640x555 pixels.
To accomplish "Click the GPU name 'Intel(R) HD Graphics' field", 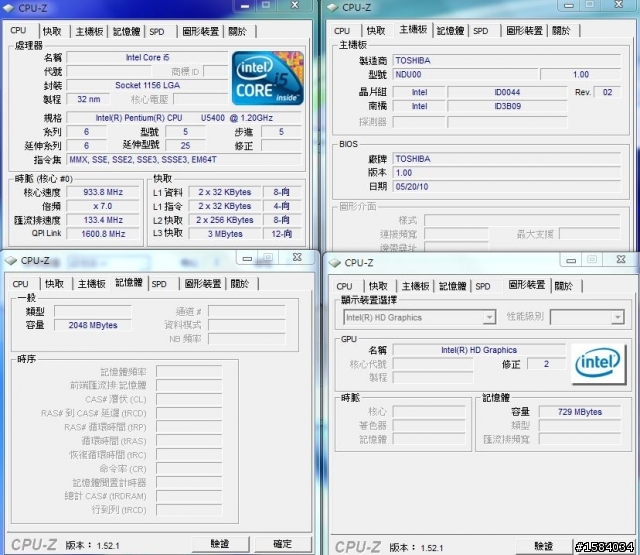I will tap(479, 350).
